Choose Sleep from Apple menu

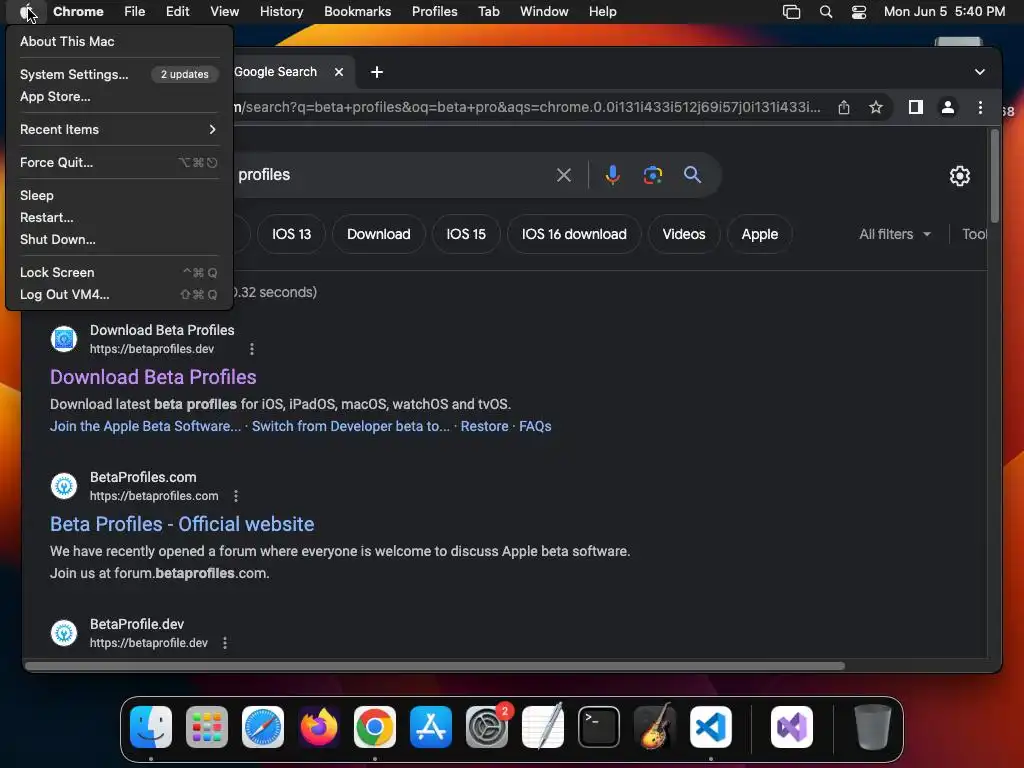(118, 195)
